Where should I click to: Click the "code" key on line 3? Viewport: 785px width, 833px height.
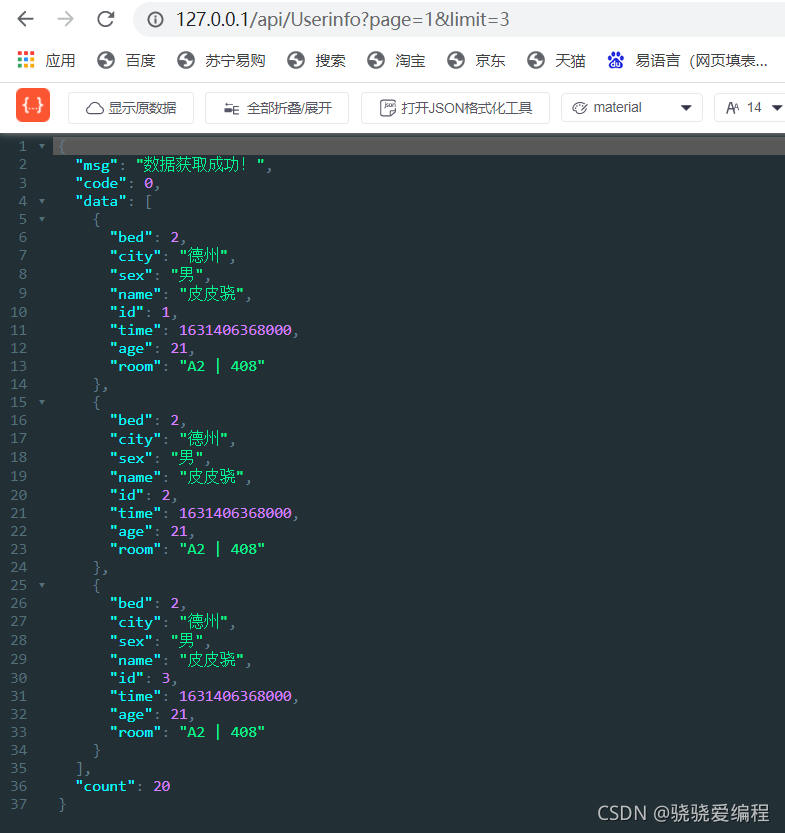[101, 183]
